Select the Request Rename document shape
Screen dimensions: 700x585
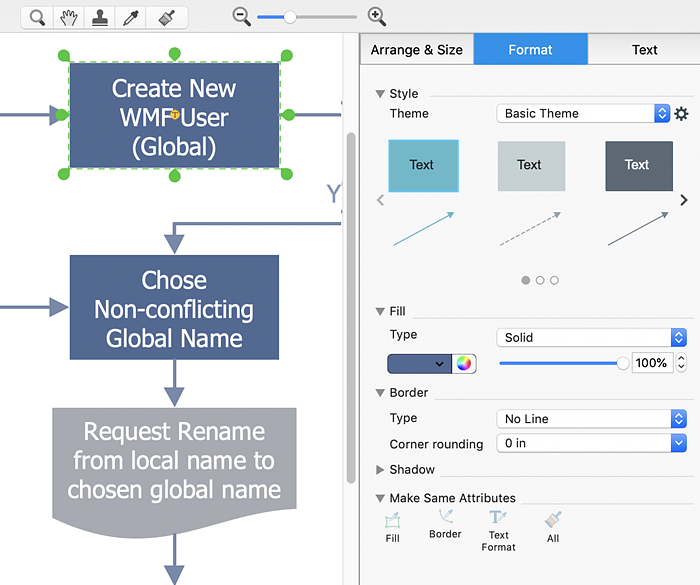pyautogui.click(x=174, y=471)
